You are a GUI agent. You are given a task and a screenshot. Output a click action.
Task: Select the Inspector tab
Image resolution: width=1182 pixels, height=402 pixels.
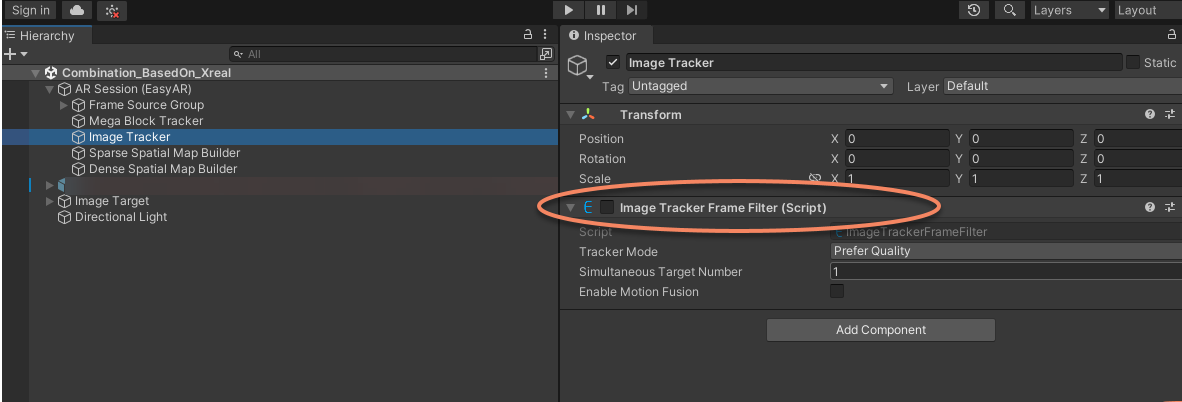(x=607, y=35)
